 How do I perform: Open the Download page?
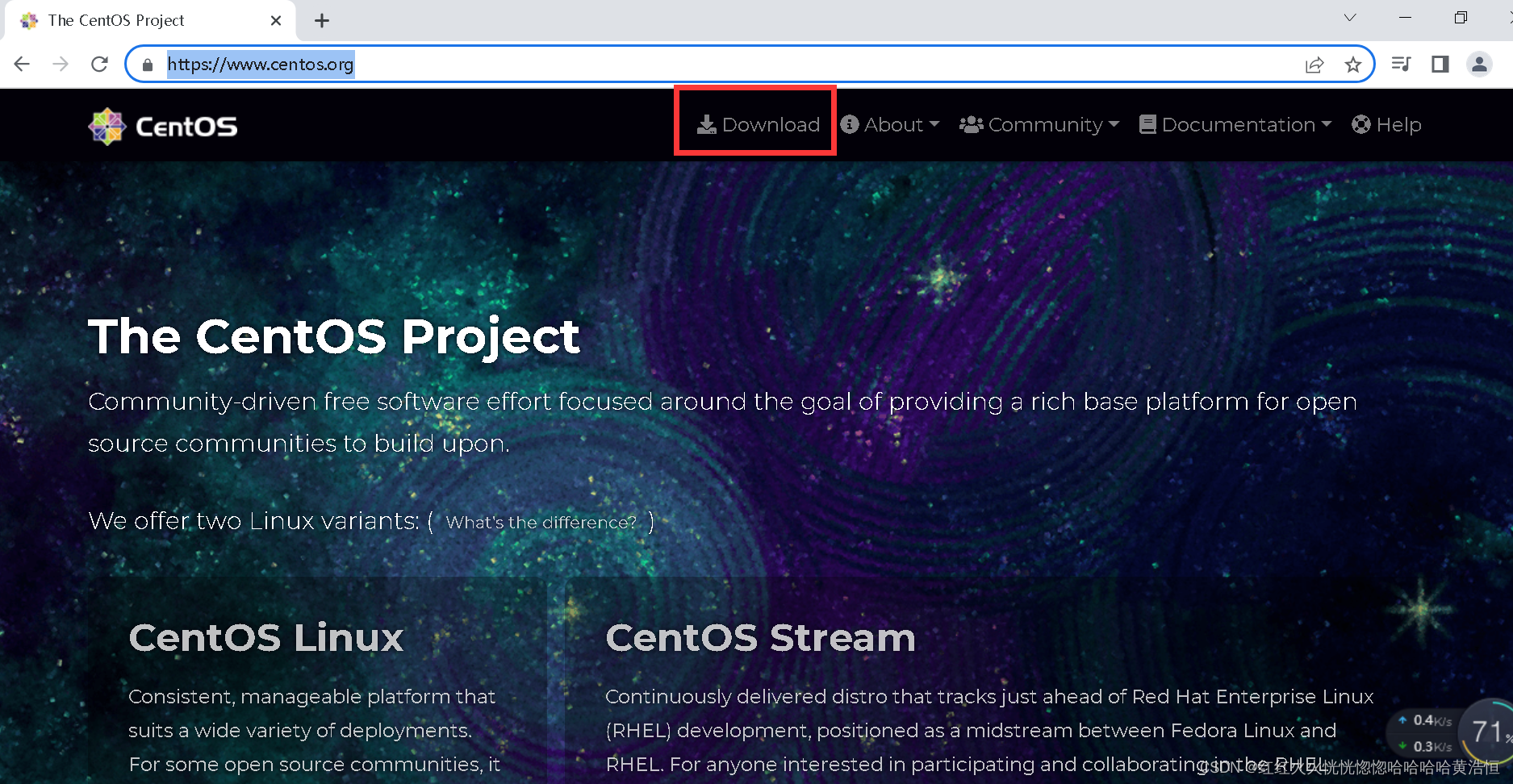pyautogui.click(x=759, y=125)
